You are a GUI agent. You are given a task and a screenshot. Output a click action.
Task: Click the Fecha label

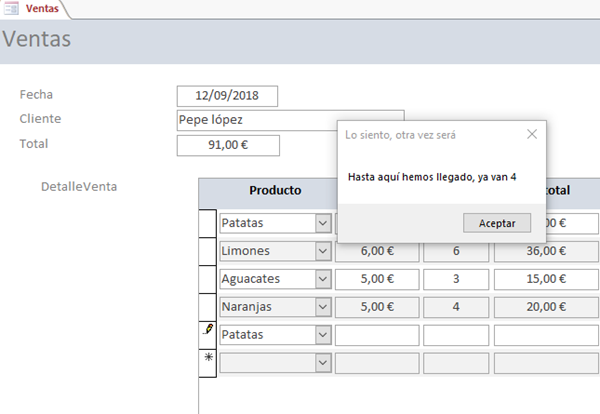(x=36, y=95)
